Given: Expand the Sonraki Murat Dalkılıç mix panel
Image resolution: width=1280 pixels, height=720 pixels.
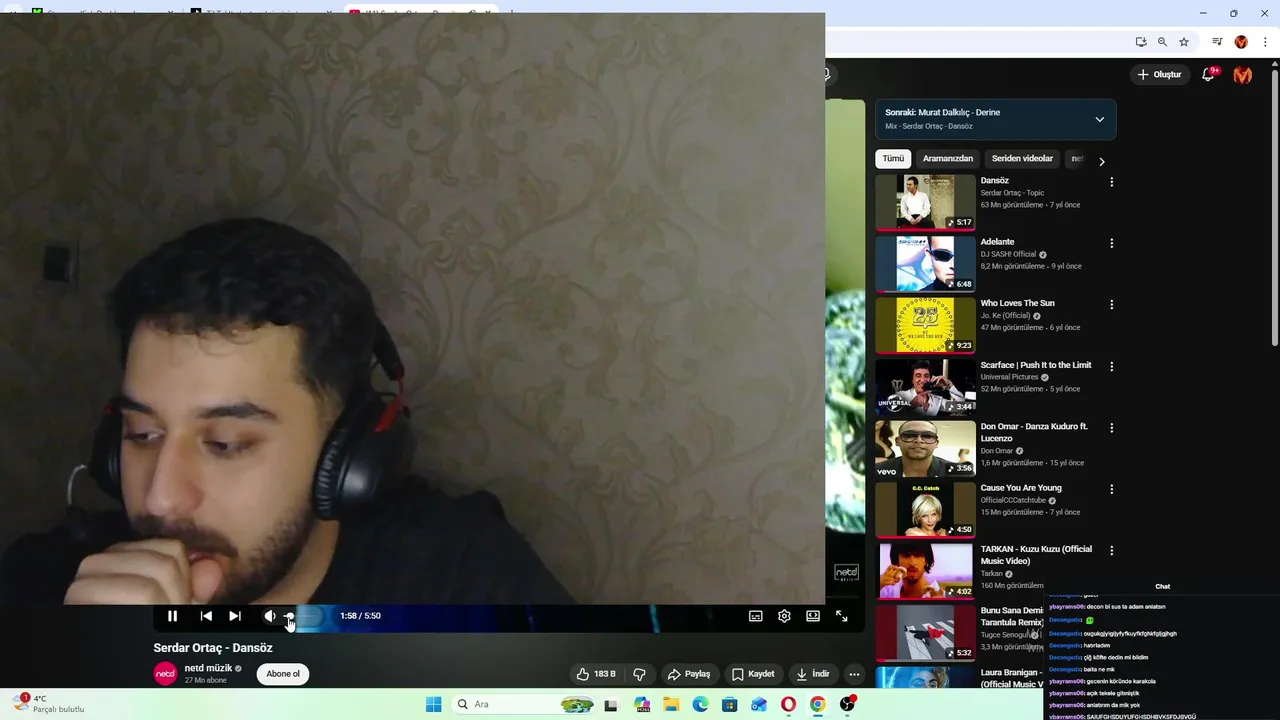Looking at the screenshot, I should (1099, 119).
